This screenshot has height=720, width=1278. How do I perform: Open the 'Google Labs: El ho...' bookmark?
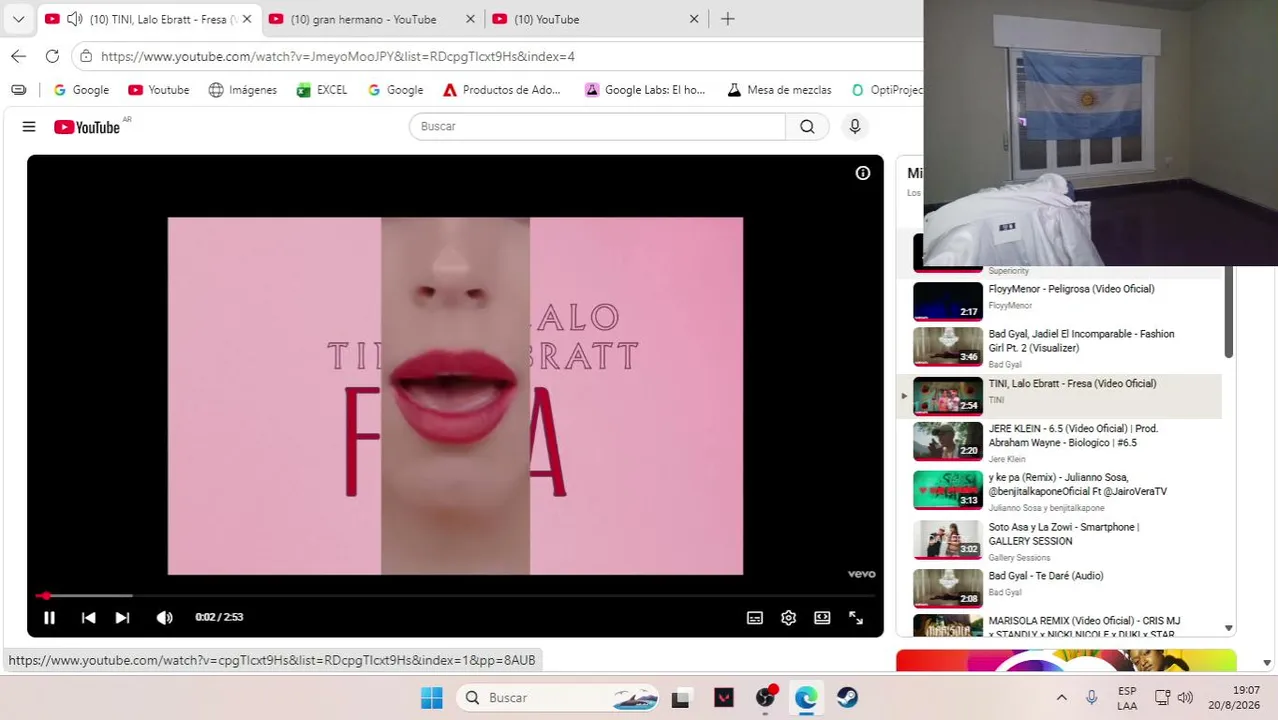coord(645,90)
